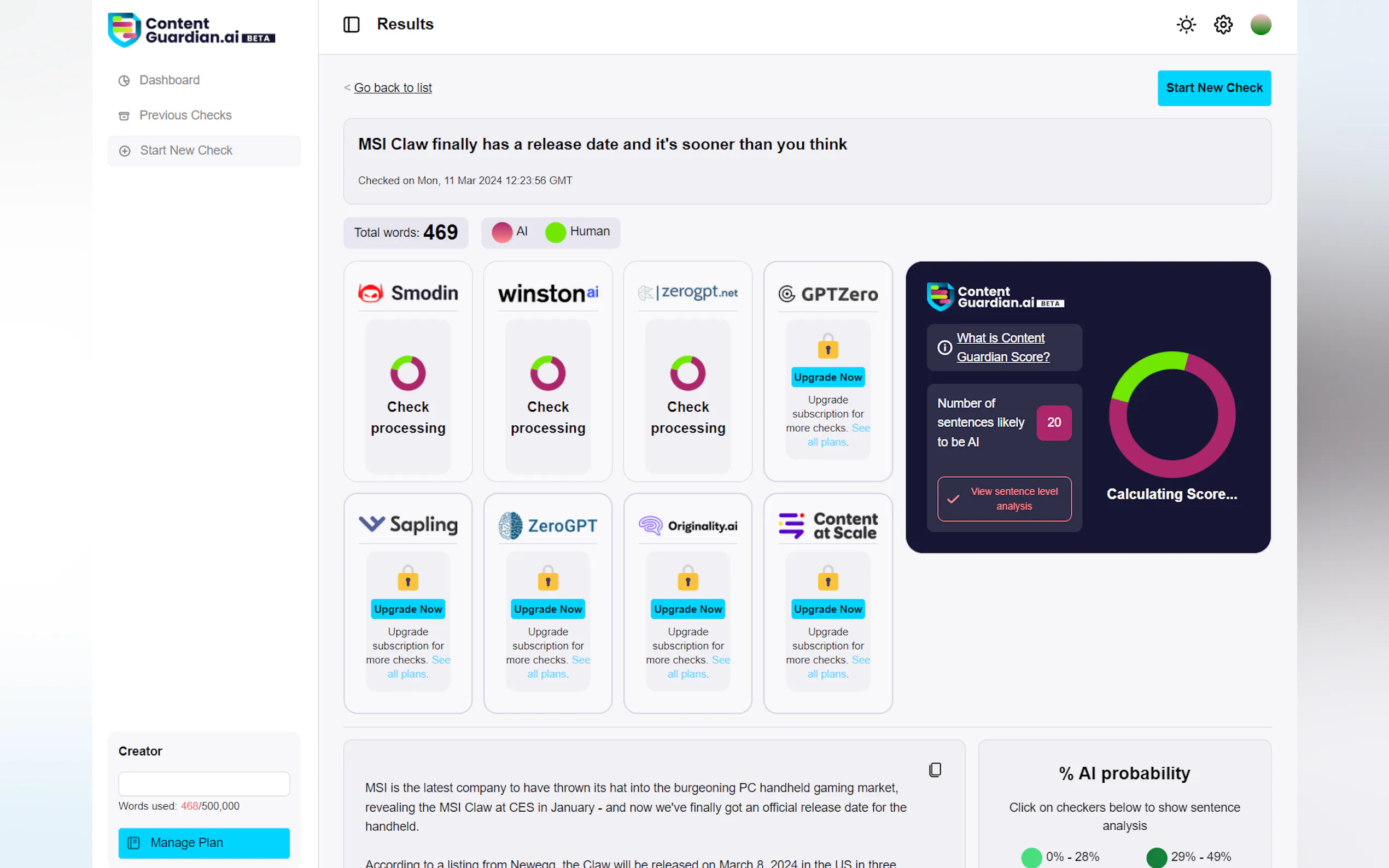
Task: Open the user profile avatar
Action: [x=1260, y=25]
